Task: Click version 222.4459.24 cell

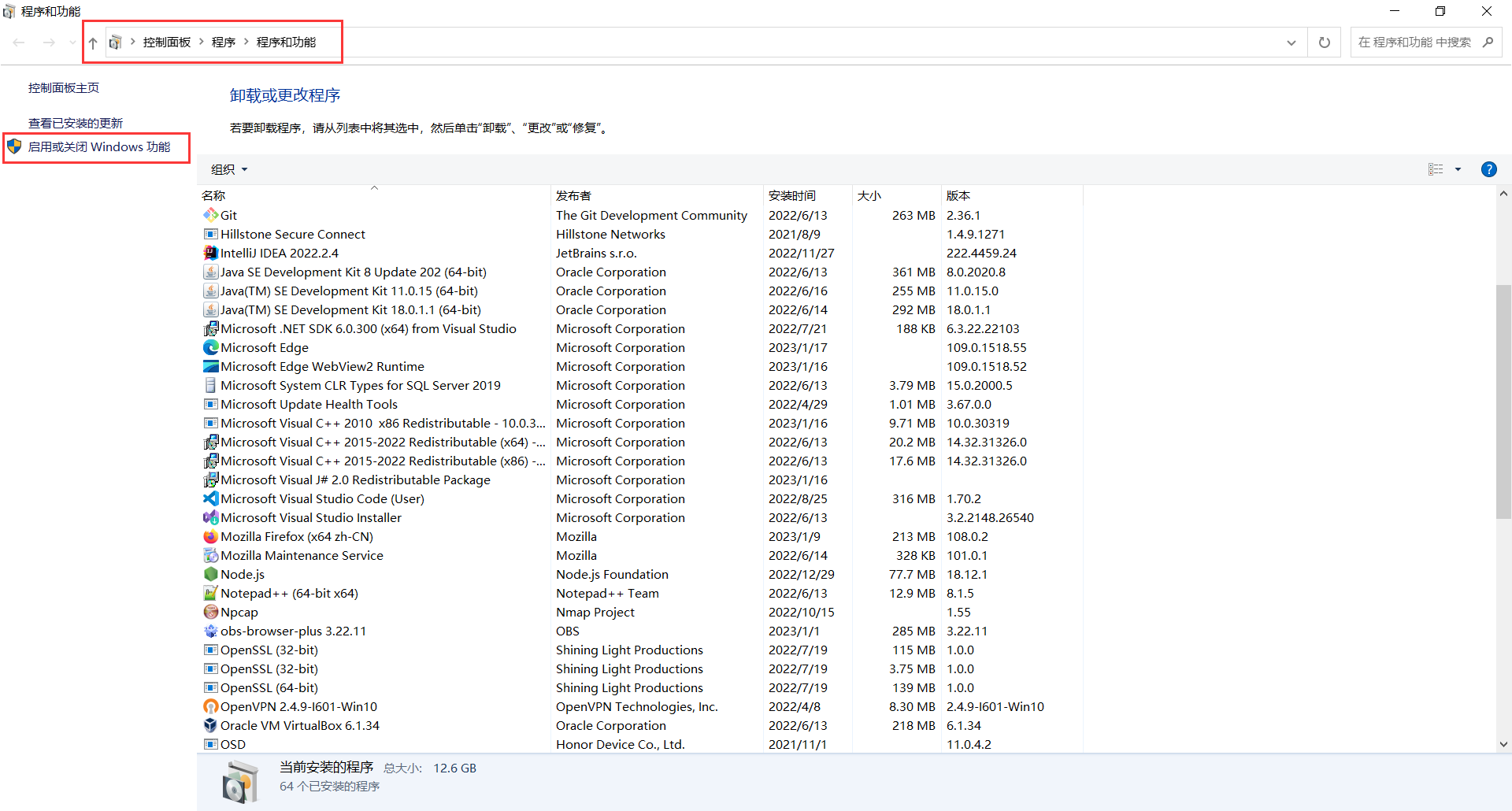Action: pos(981,253)
